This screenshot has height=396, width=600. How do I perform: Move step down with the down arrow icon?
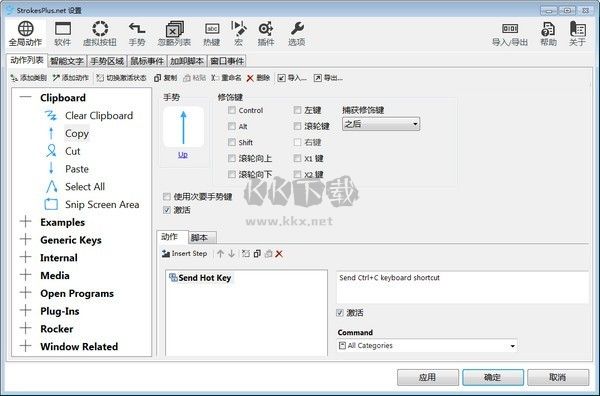point(232,254)
